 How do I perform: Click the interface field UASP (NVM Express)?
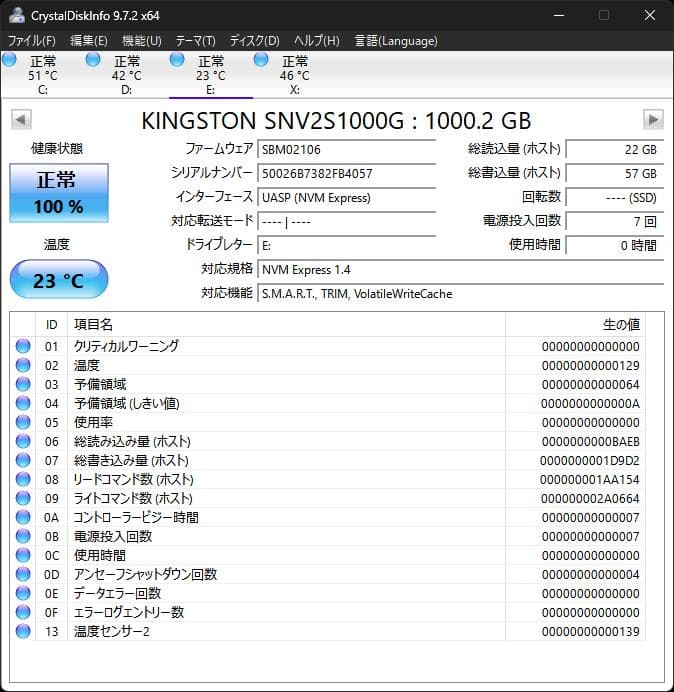click(x=346, y=197)
